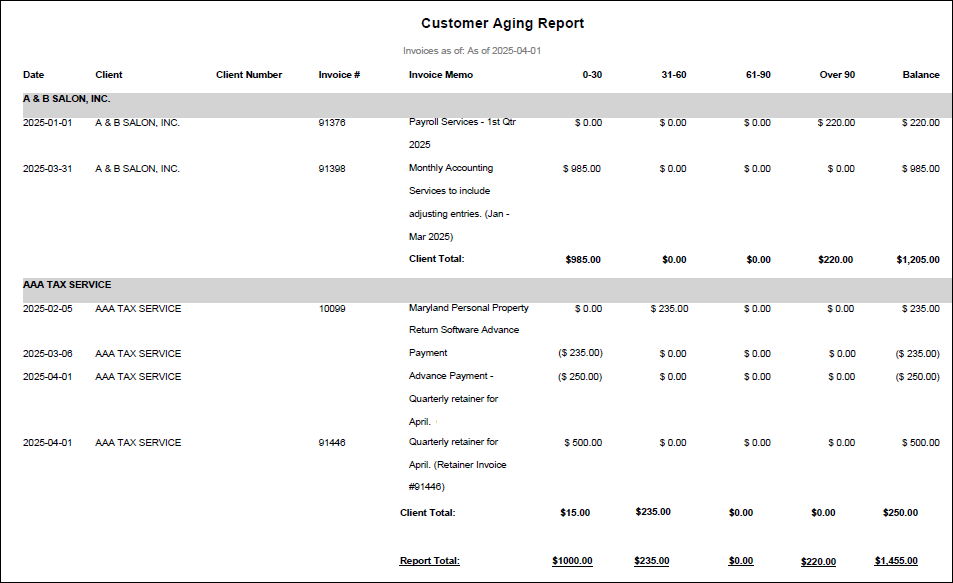
Task: Select the Invoice # column header
Action: 339,75
